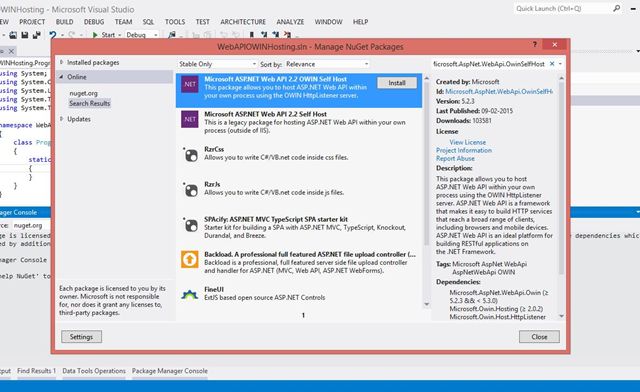
Task: Collapse the Online node
Action: point(61,76)
